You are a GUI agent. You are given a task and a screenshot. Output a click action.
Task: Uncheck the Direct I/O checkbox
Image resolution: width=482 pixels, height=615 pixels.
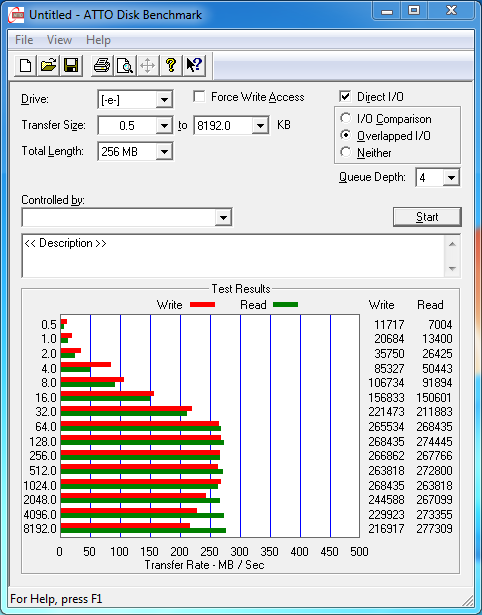click(345, 96)
